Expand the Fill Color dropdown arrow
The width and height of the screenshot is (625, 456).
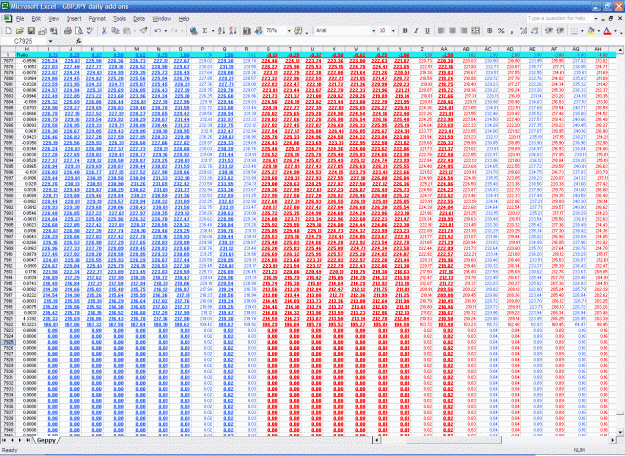(x=599, y=31)
